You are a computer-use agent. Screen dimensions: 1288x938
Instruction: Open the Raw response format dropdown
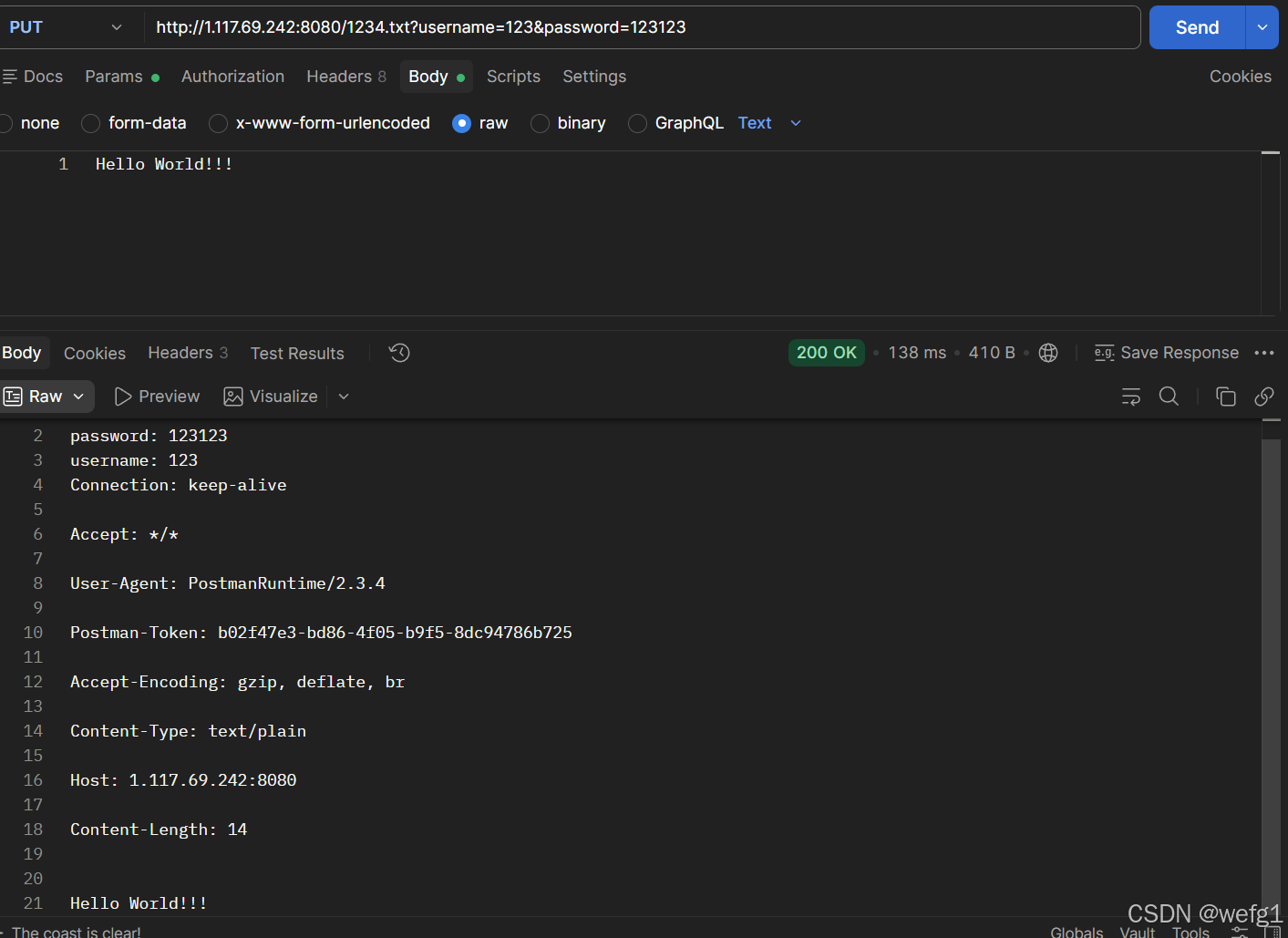[x=46, y=397]
